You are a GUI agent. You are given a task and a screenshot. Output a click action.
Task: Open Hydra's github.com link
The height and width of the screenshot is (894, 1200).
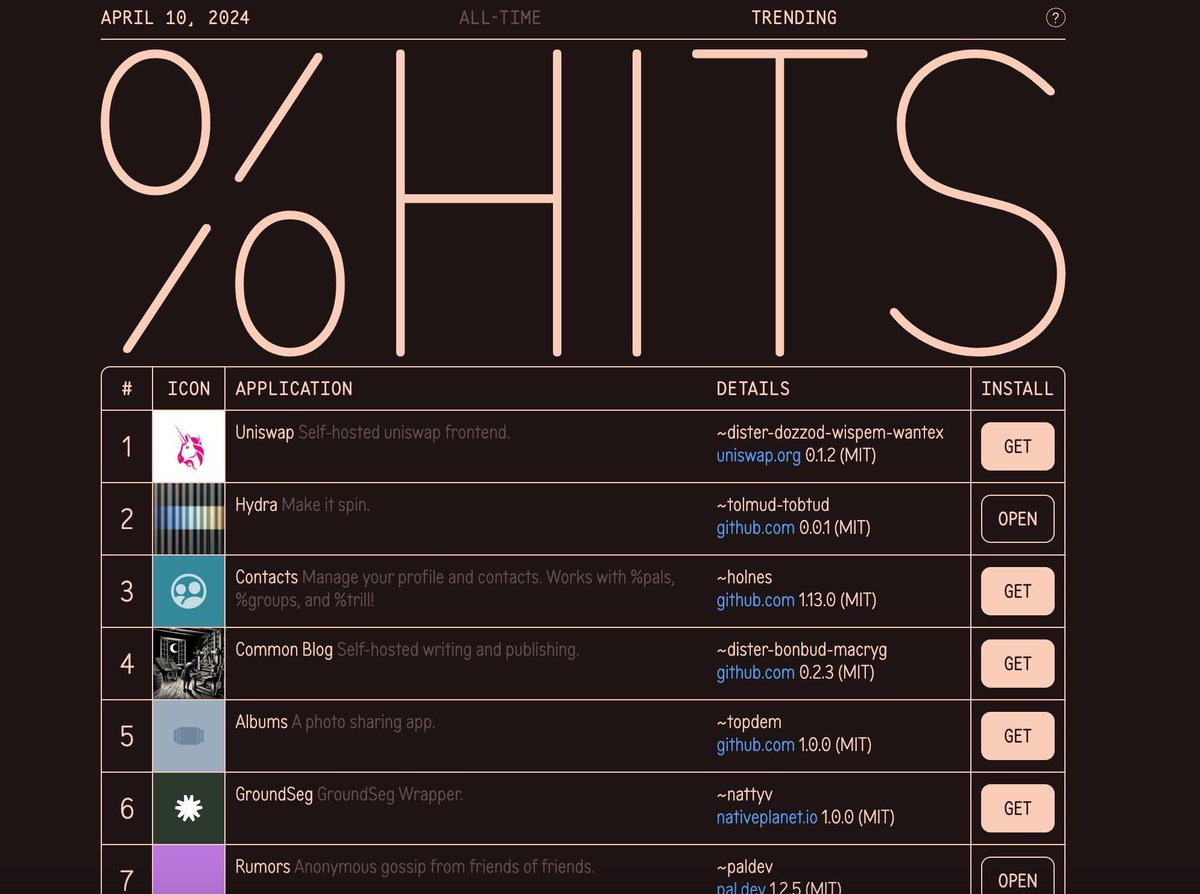[x=756, y=528]
